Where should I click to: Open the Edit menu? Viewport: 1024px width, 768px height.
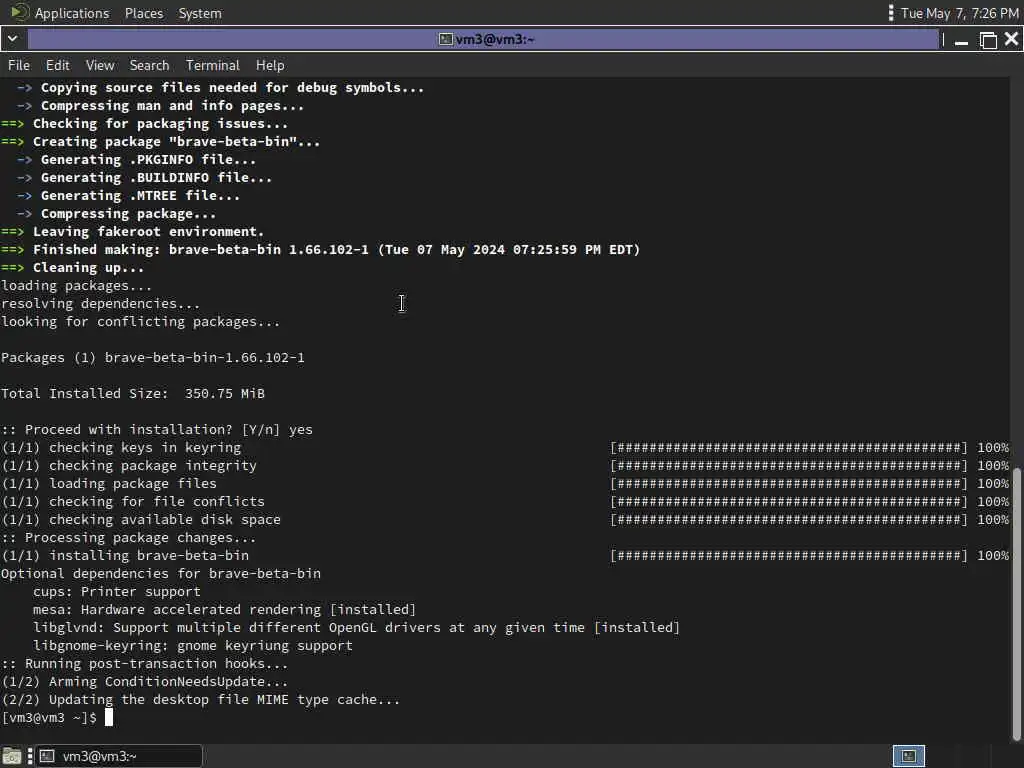click(x=57, y=65)
